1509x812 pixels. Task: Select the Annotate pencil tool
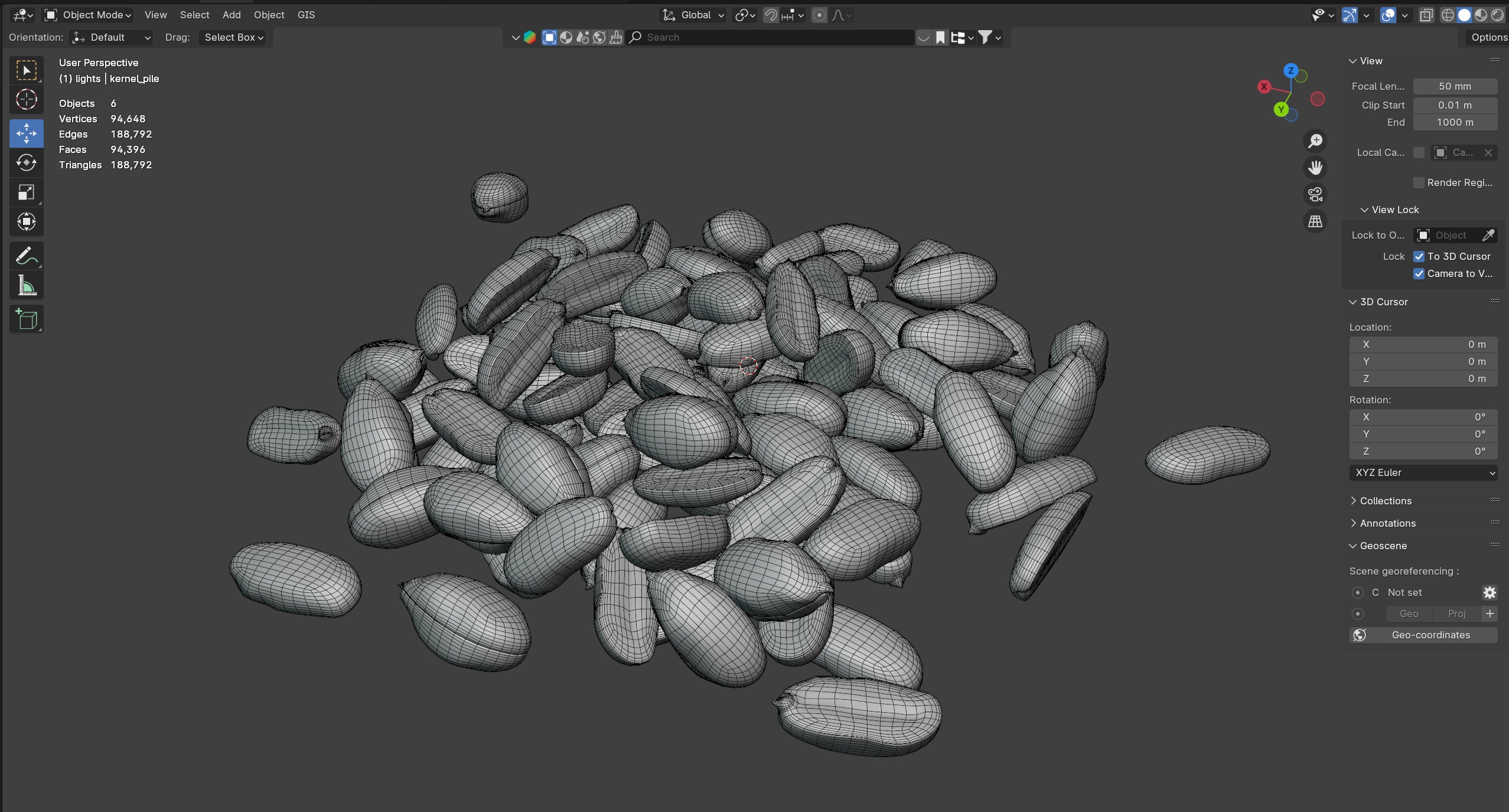click(27, 256)
